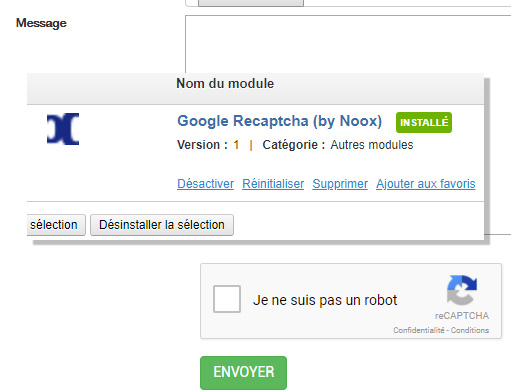
Task: Click the Message field label
Action: (x=41, y=23)
